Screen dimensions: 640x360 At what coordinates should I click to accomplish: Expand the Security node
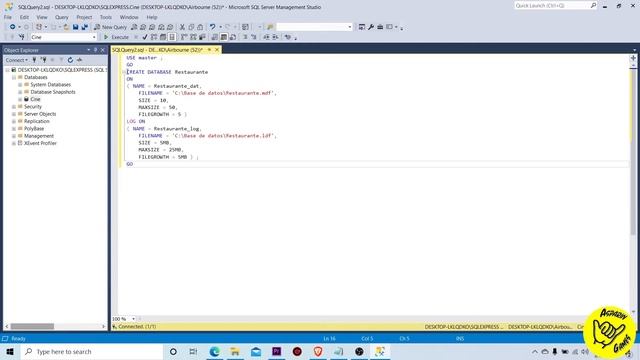point(14,107)
